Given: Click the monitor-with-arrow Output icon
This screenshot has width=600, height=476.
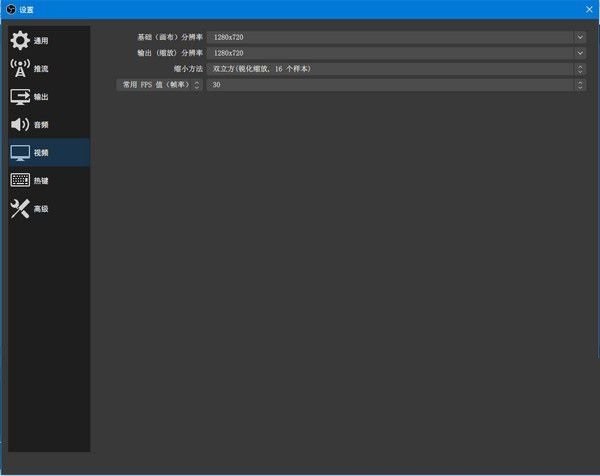Looking at the screenshot, I should (20, 97).
